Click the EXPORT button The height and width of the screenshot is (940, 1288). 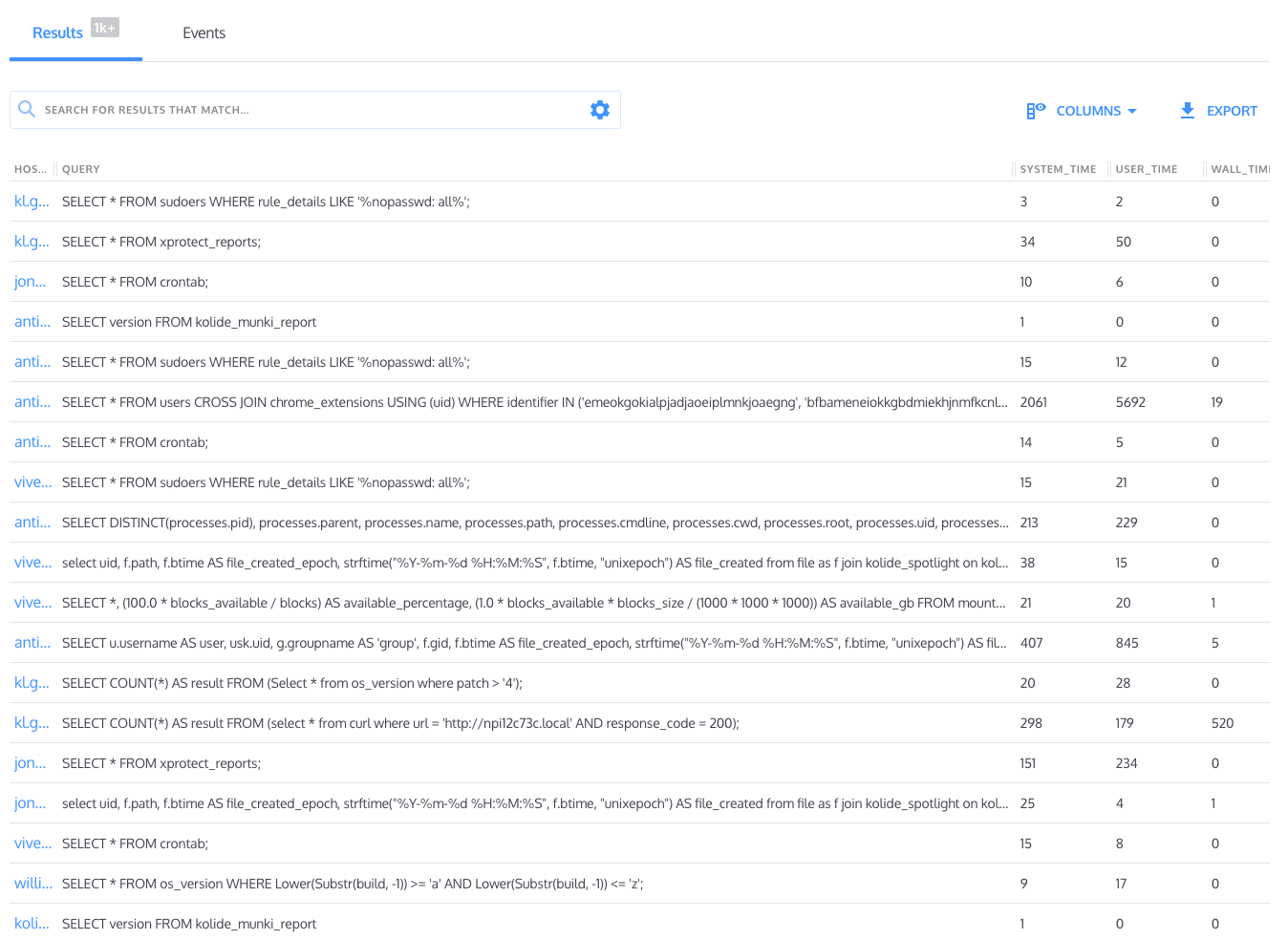pyautogui.click(x=1231, y=111)
